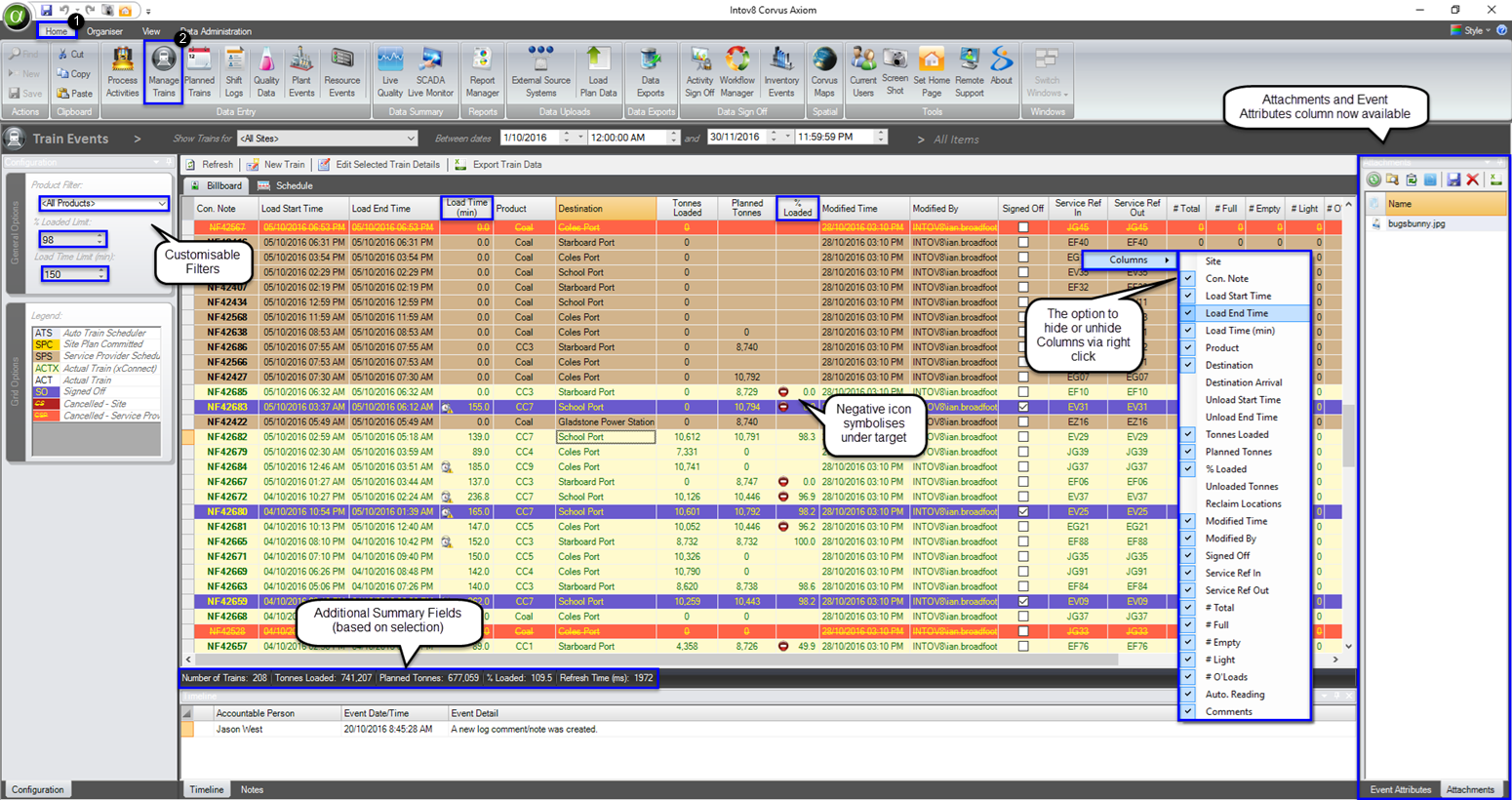
Task: Launch the Live Quality summary
Action: pyautogui.click(x=390, y=73)
